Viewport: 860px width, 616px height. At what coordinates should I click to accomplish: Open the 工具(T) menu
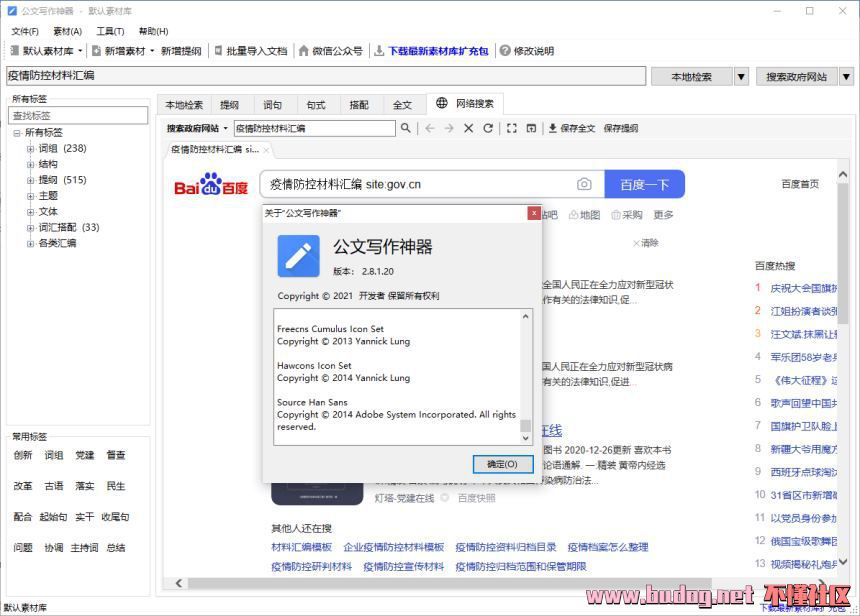click(110, 31)
